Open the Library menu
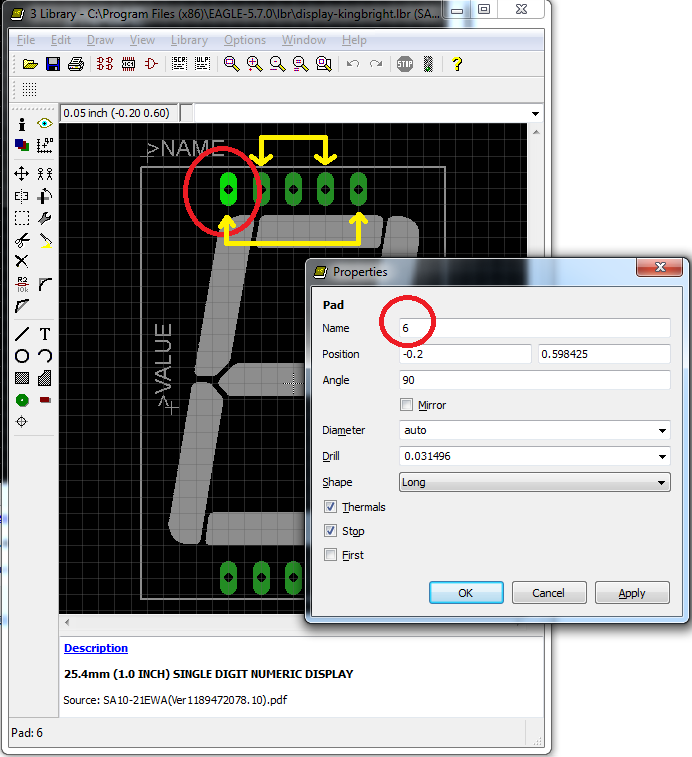Image resolution: width=692 pixels, height=757 pixels. [189, 40]
